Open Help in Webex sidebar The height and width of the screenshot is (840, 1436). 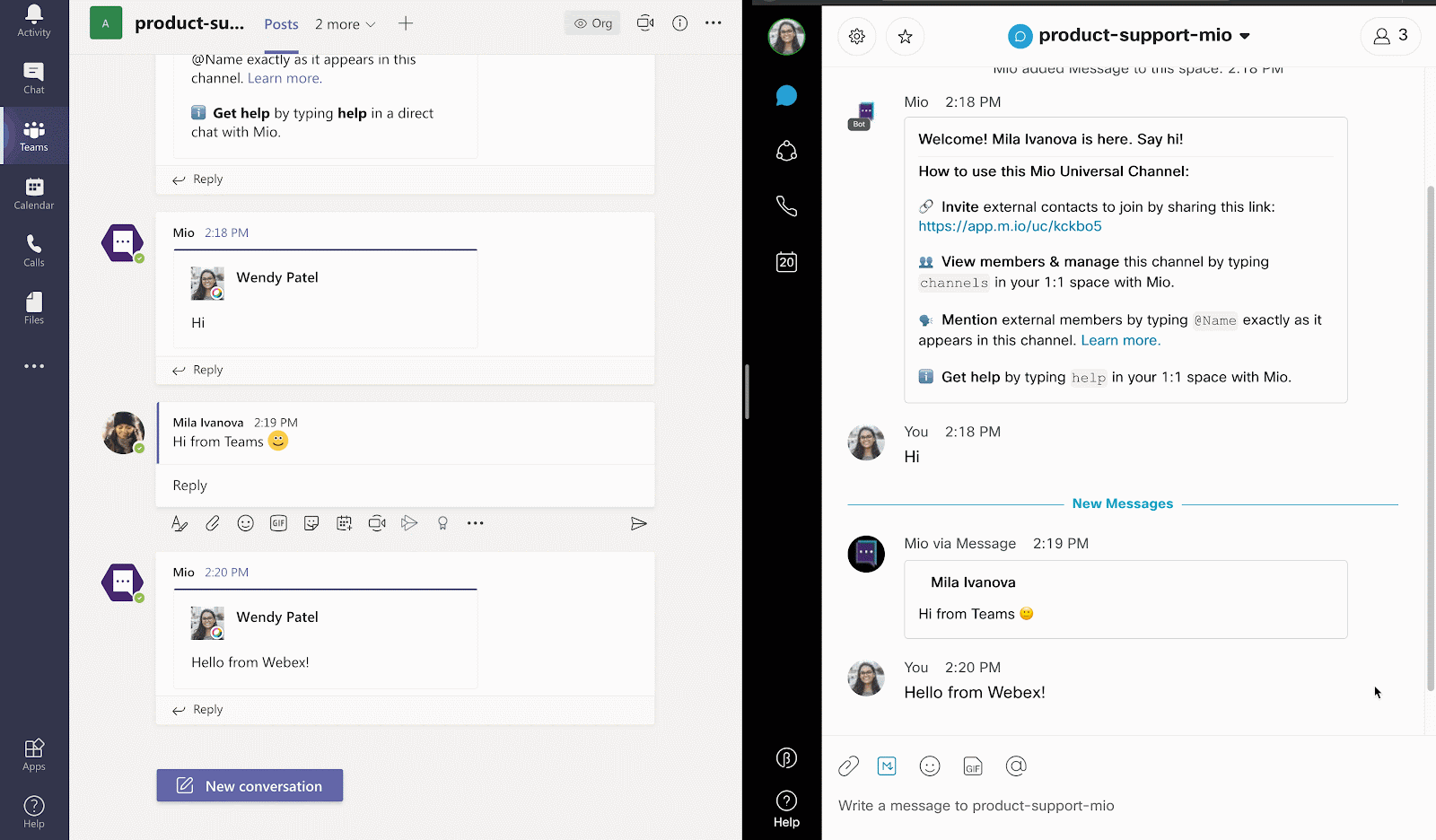[x=786, y=809]
